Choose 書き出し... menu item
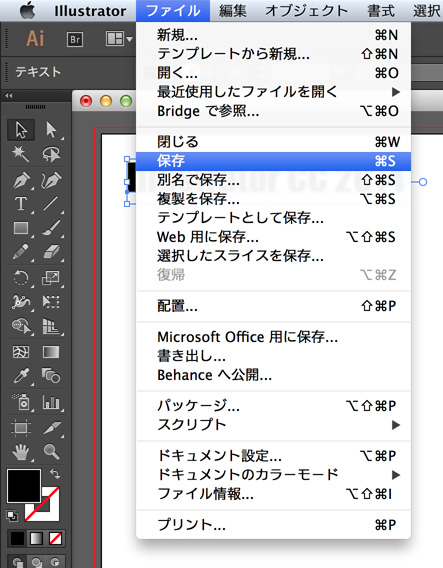 pos(274,356)
